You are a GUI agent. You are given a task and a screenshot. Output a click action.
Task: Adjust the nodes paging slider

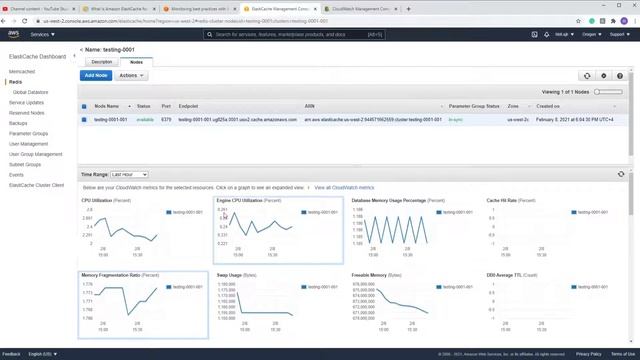pyautogui.click(x=608, y=92)
